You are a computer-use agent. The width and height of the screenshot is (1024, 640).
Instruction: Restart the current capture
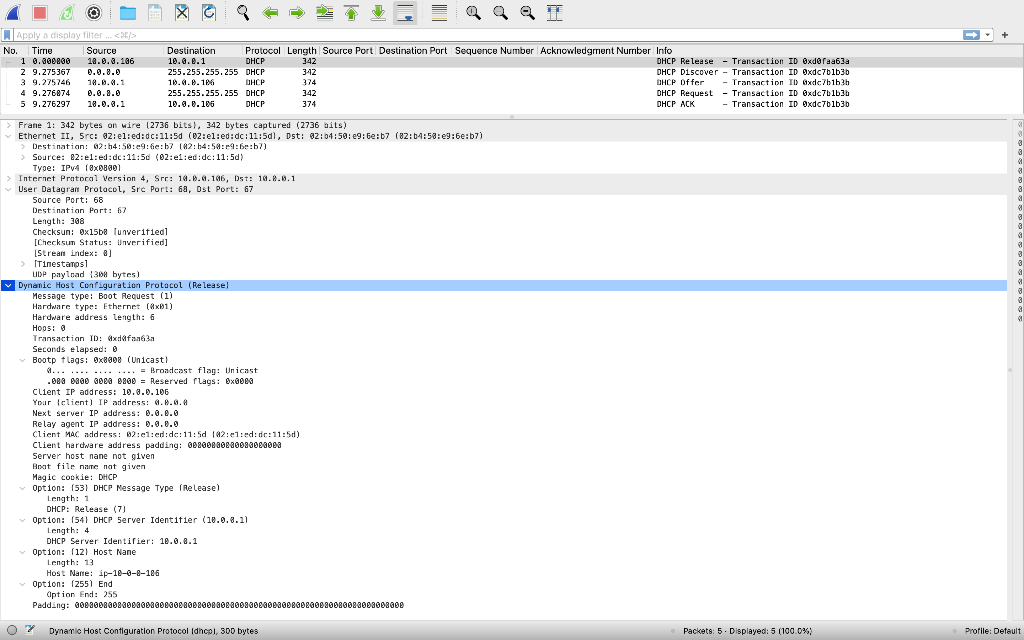coord(65,12)
